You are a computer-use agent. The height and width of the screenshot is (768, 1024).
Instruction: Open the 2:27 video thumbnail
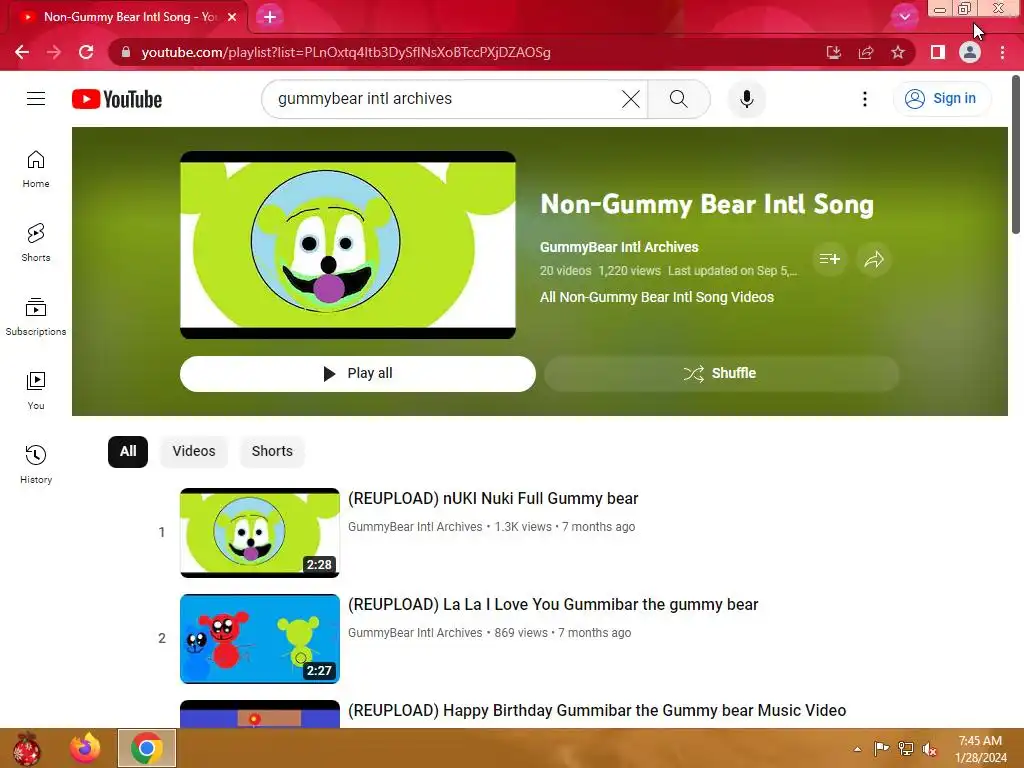260,639
